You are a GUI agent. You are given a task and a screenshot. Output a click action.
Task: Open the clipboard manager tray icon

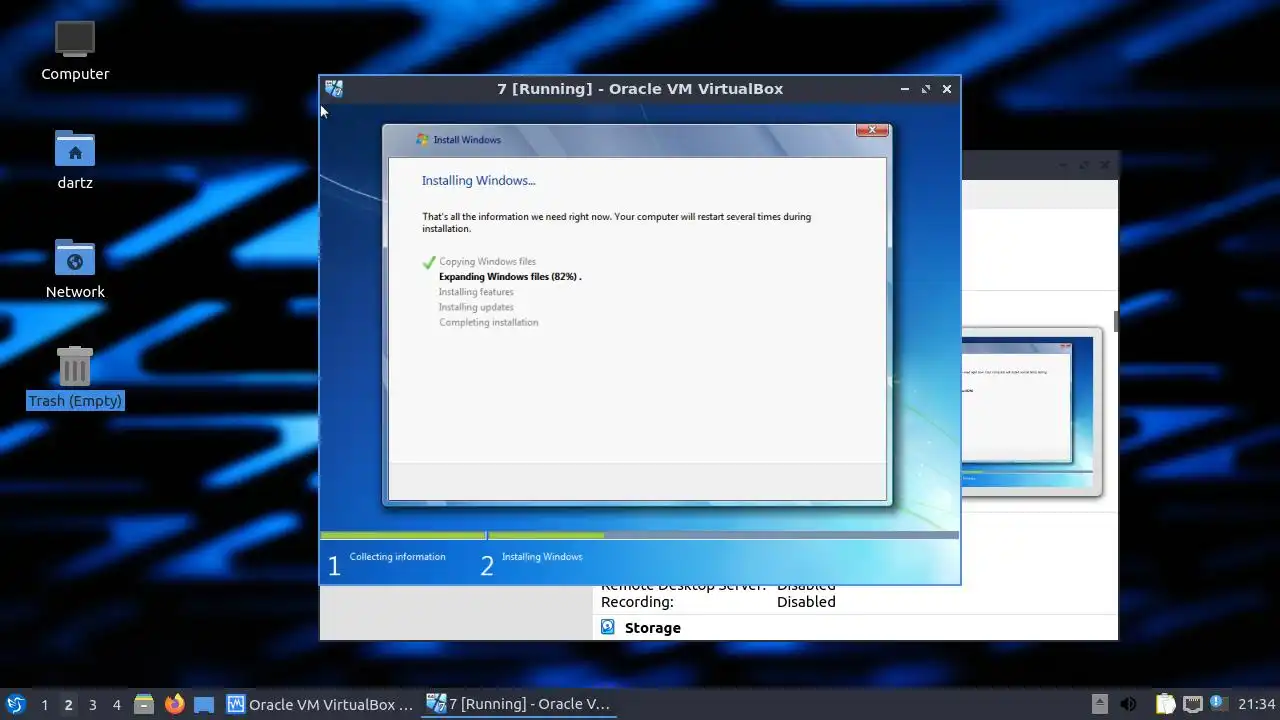point(1166,704)
